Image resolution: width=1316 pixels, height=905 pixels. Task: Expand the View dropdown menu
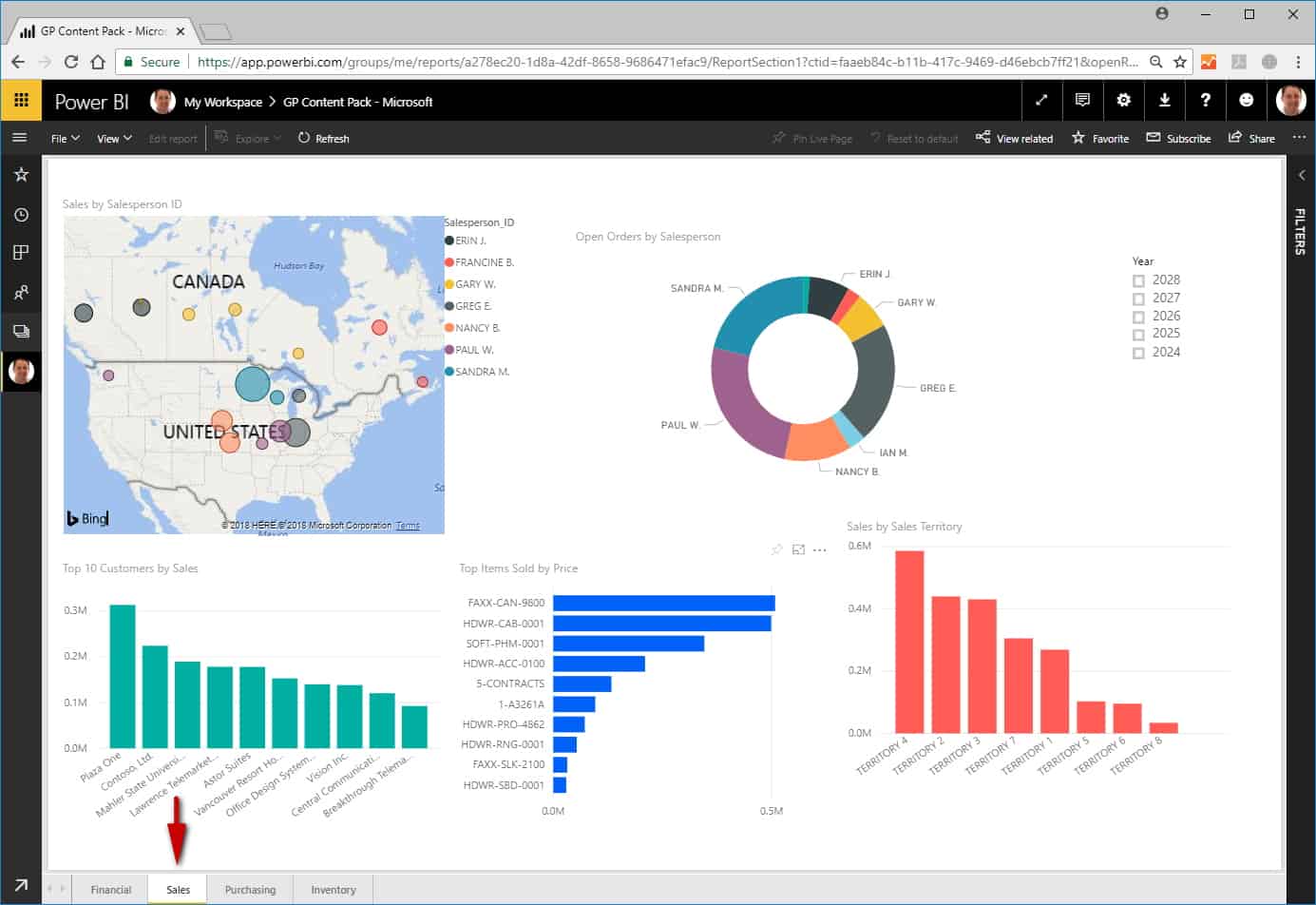(114, 139)
